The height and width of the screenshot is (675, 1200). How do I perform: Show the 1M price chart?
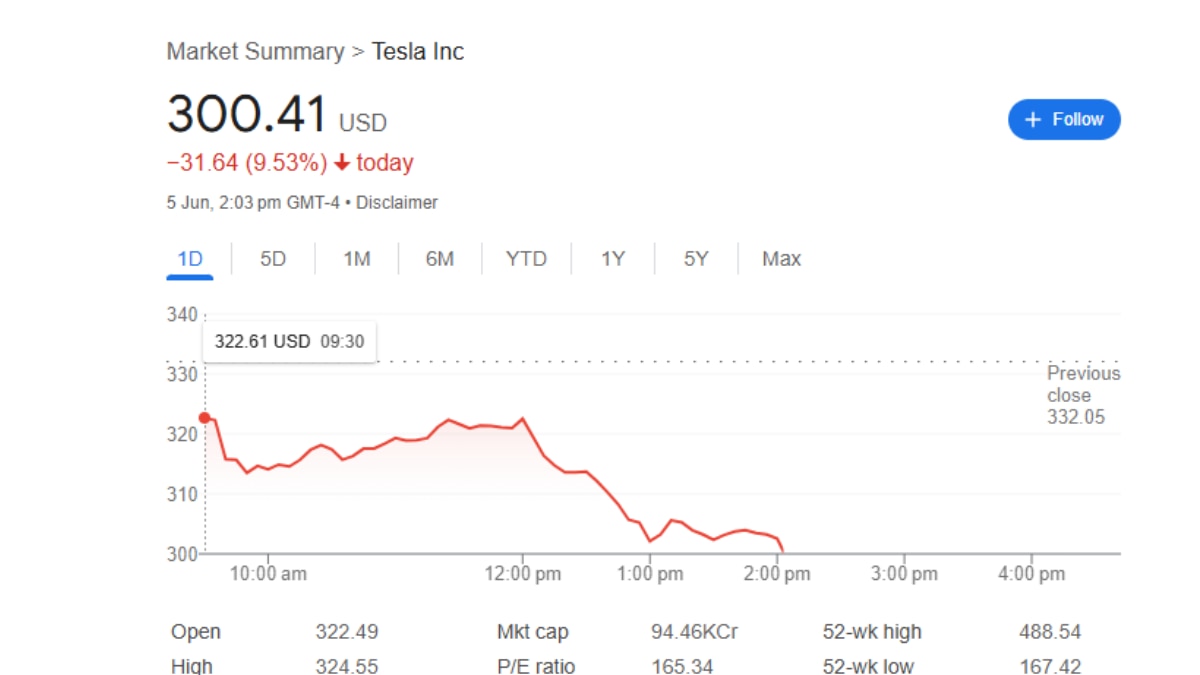357,259
